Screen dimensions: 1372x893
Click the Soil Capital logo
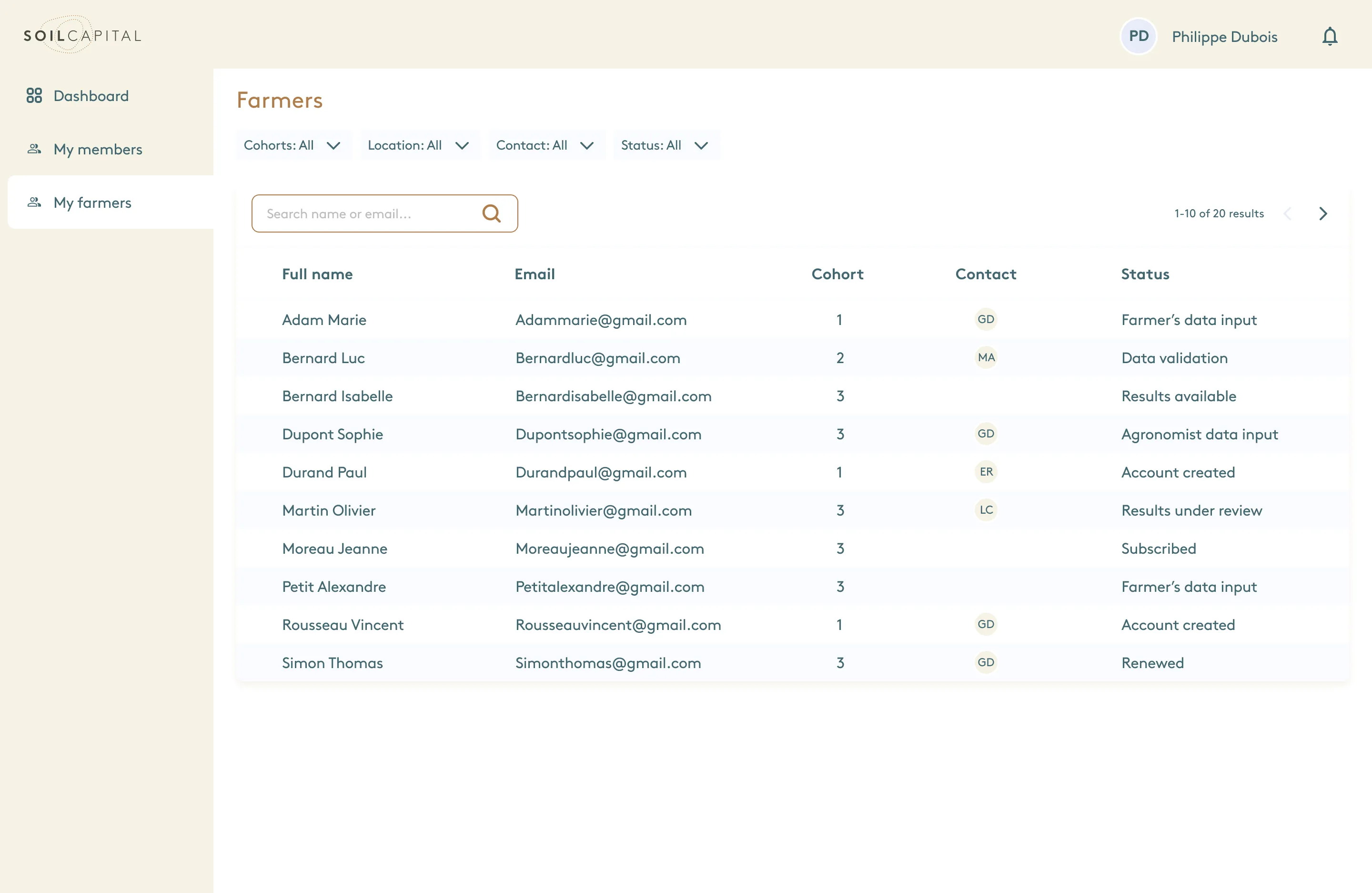[82, 36]
